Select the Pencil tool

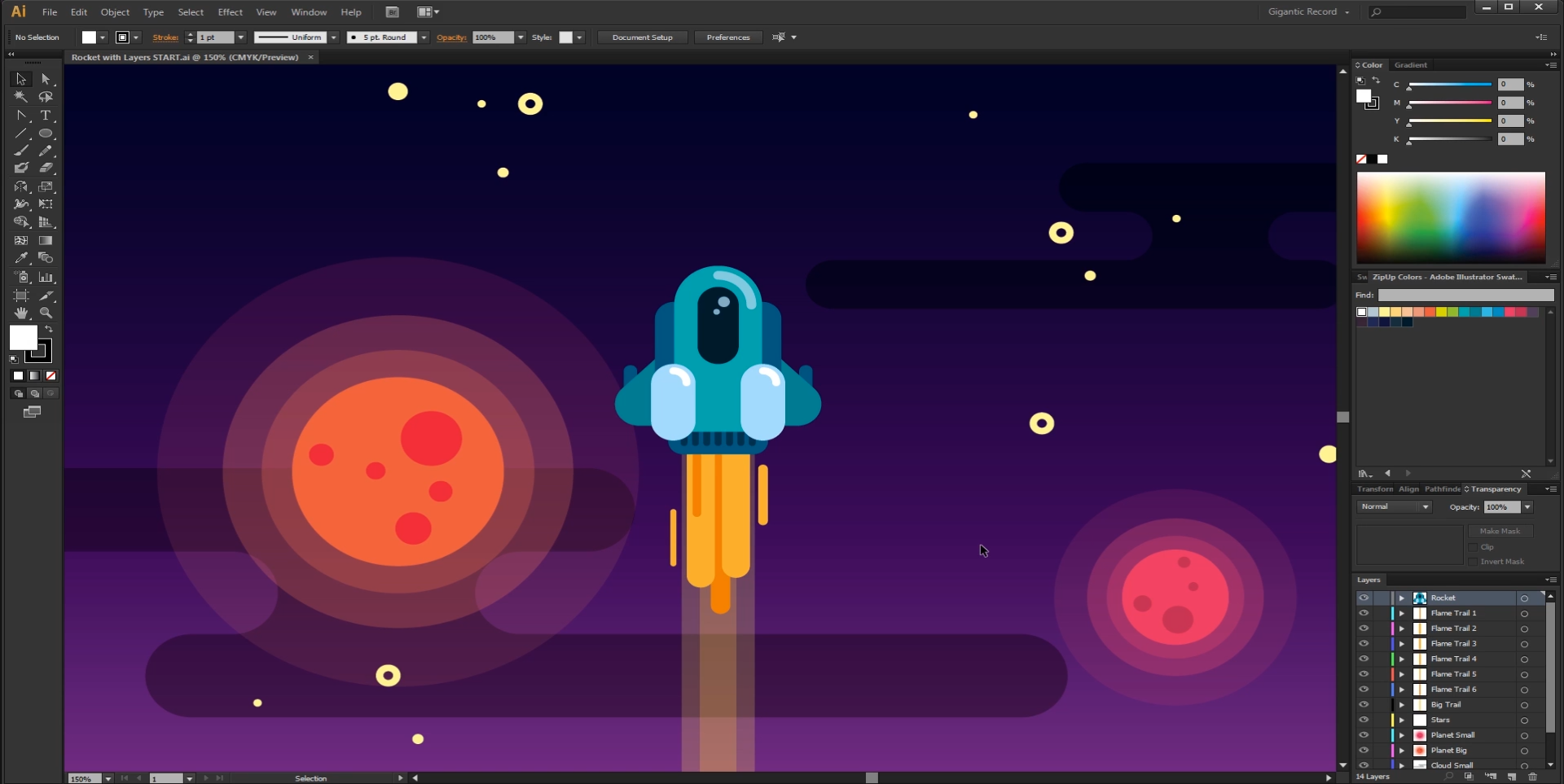tap(46, 151)
